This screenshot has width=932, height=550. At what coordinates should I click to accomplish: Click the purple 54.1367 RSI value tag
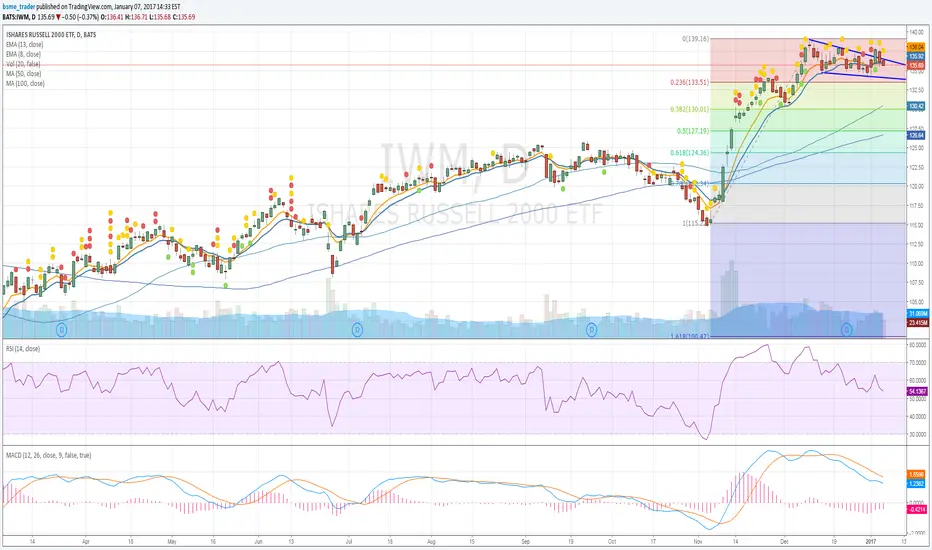tap(917, 391)
